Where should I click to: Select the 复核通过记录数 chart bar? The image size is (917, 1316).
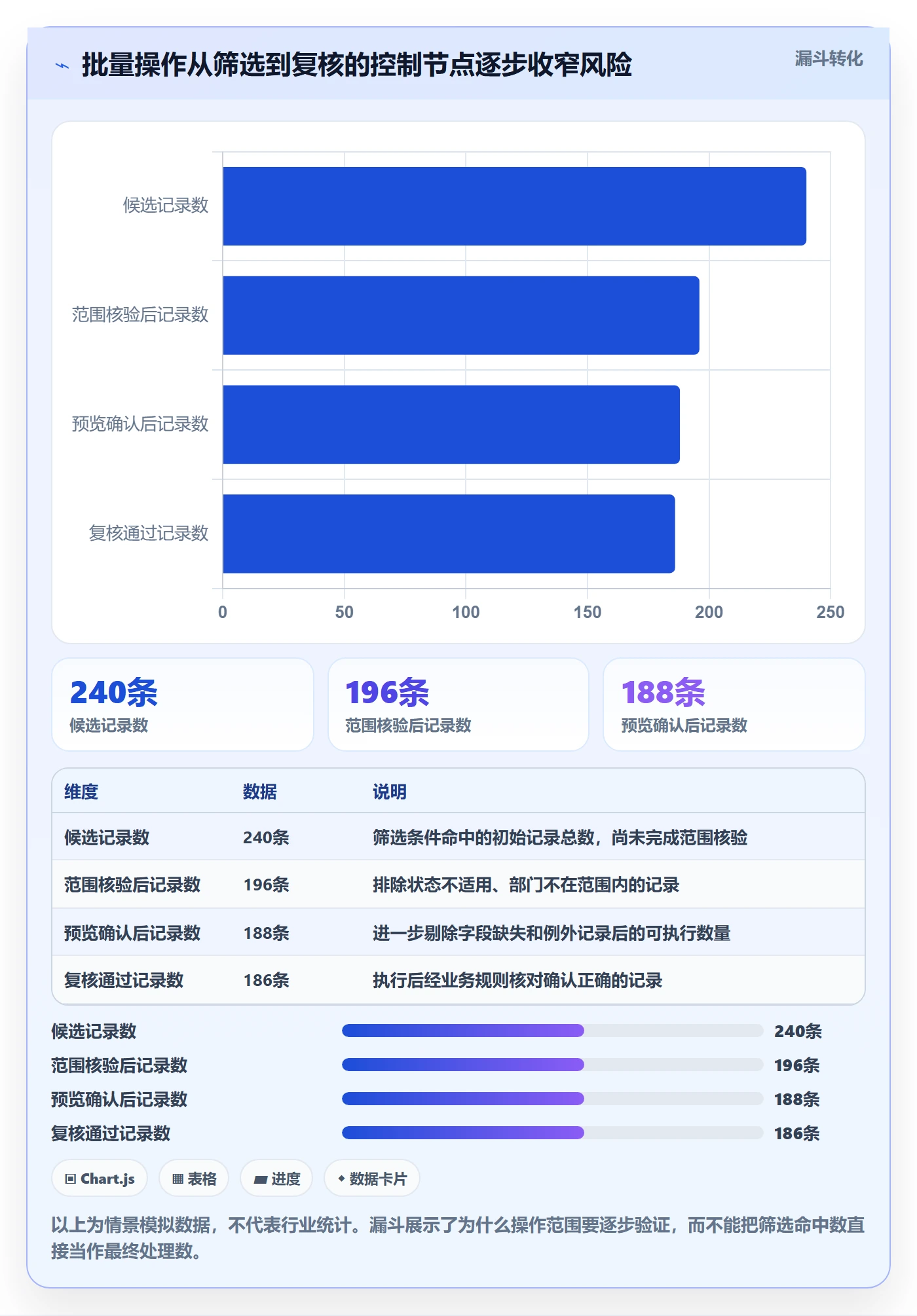pos(449,534)
